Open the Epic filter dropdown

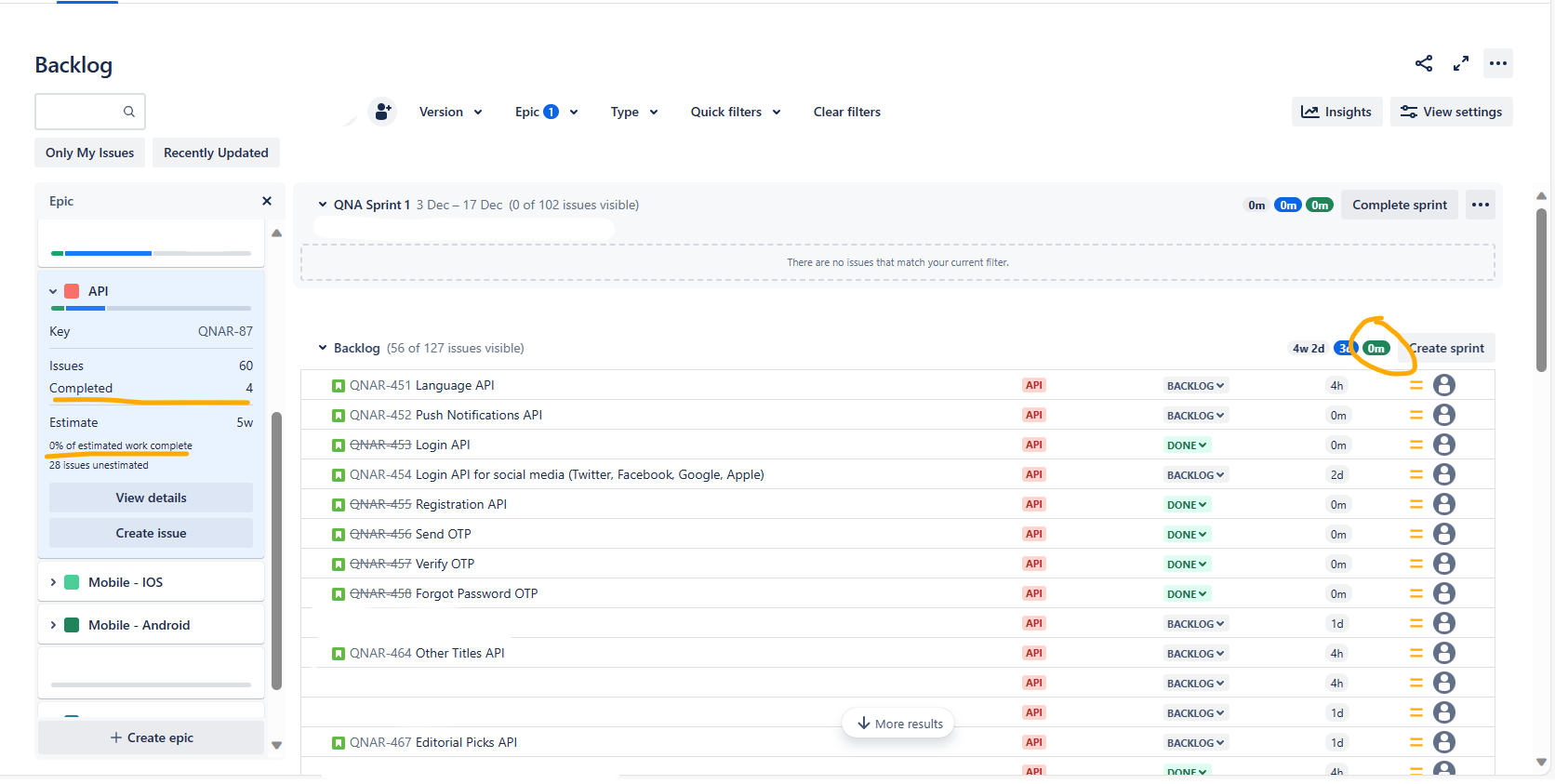pos(547,112)
